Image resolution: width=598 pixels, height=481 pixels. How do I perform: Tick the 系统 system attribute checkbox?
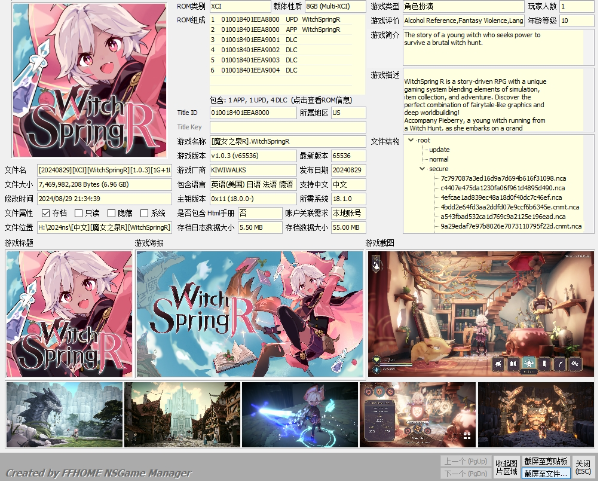point(144,213)
